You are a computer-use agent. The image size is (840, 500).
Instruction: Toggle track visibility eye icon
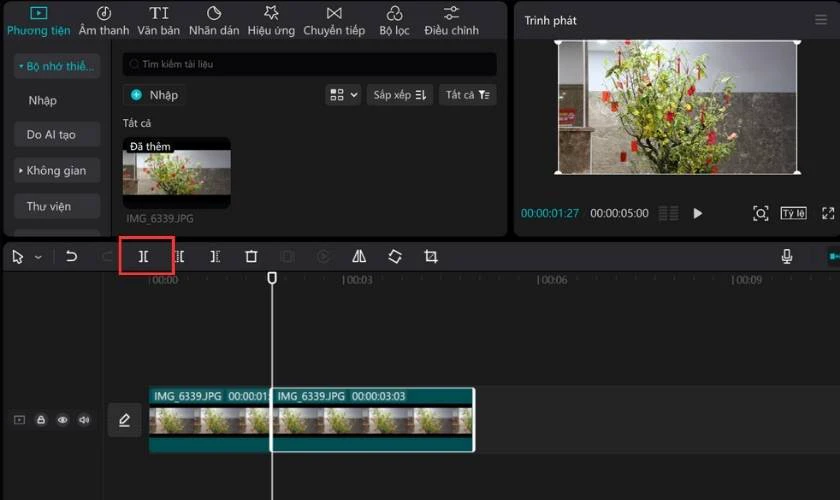[x=63, y=420]
